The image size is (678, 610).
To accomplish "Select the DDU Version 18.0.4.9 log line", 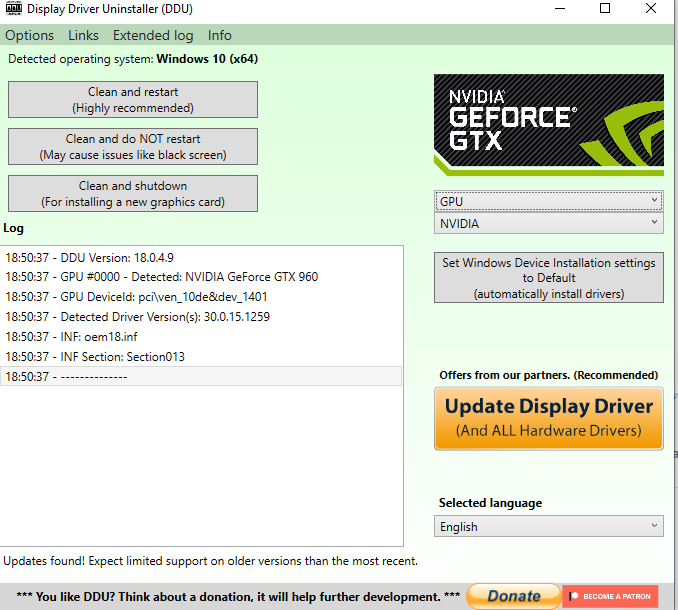I will point(201,258).
